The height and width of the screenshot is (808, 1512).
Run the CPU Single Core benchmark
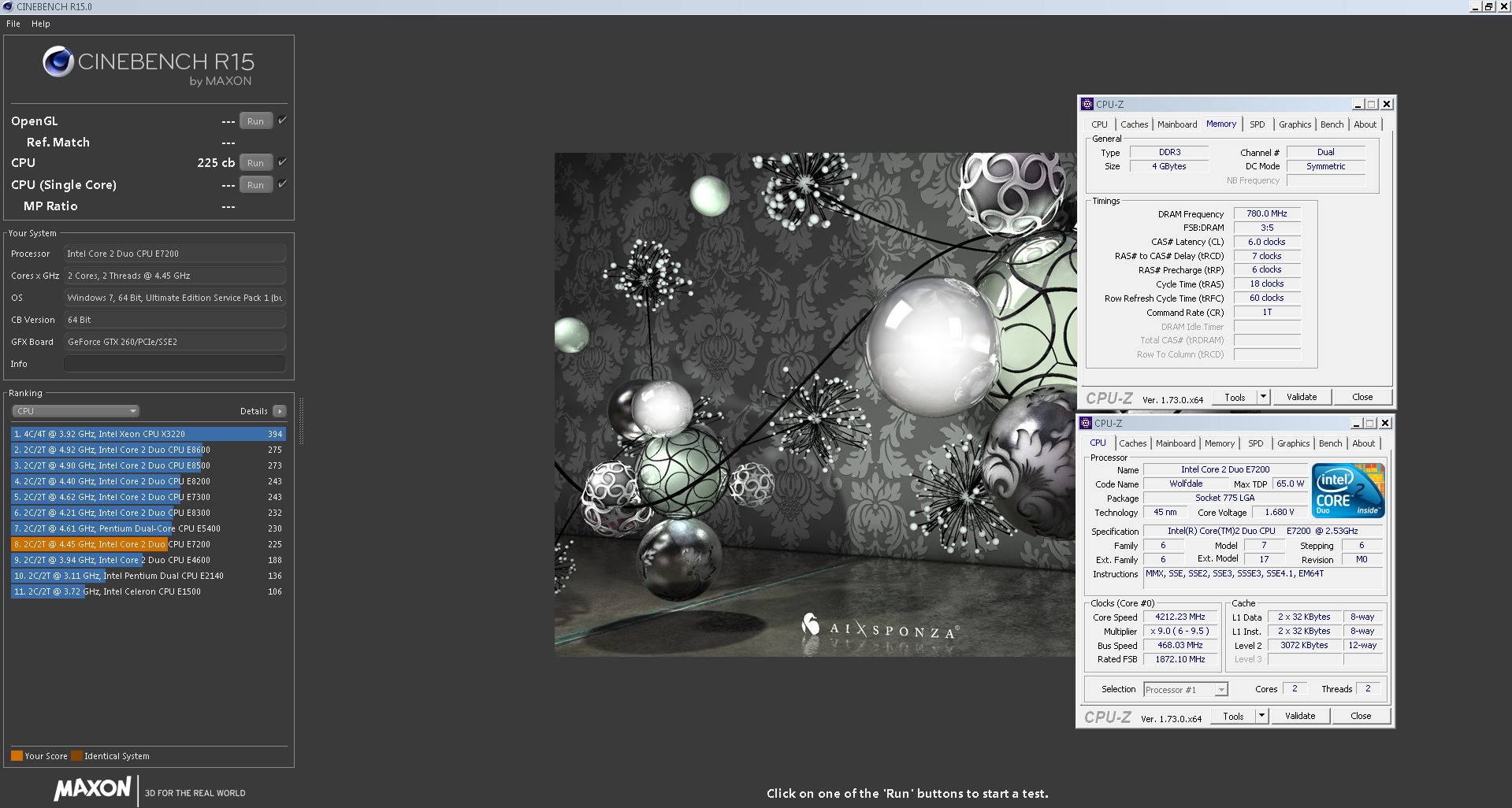pos(256,184)
